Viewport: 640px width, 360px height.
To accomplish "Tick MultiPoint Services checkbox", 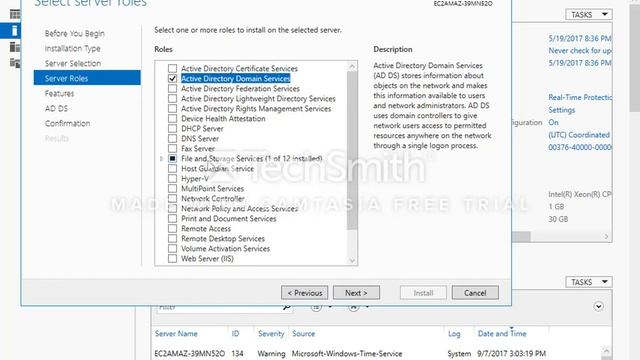I will click(x=173, y=189).
